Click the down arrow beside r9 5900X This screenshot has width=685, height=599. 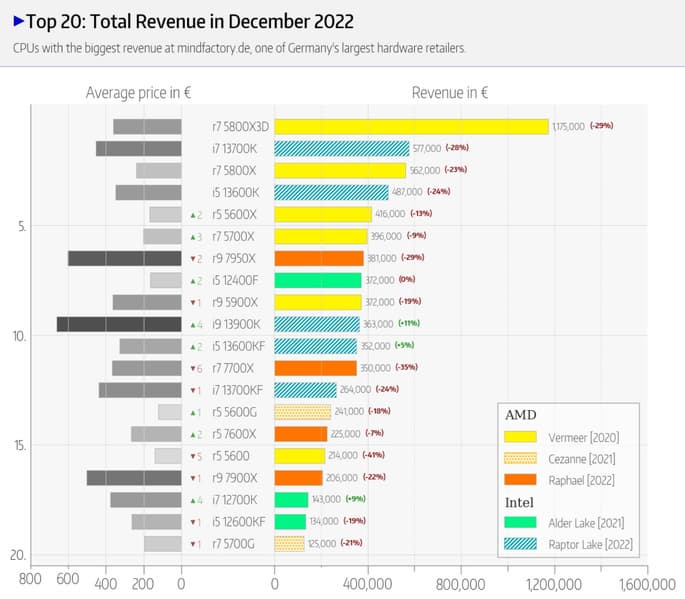(x=193, y=303)
